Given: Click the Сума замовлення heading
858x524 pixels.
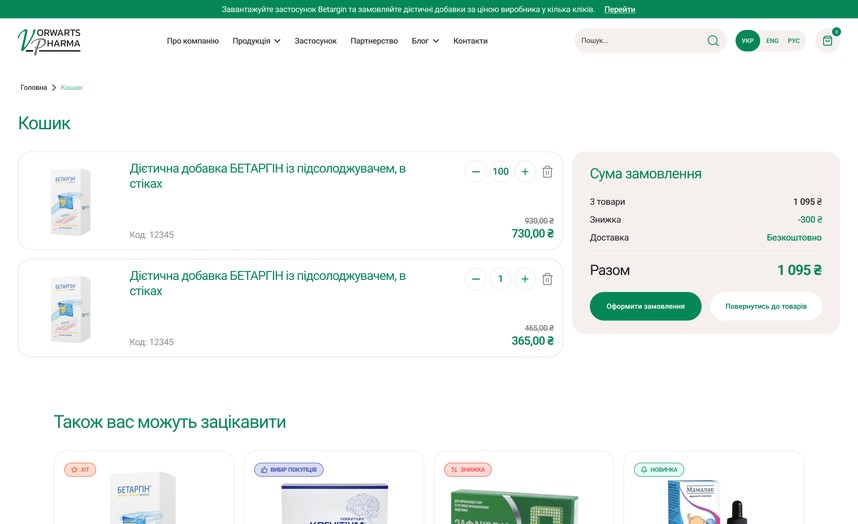Looking at the screenshot, I should click(x=645, y=174).
